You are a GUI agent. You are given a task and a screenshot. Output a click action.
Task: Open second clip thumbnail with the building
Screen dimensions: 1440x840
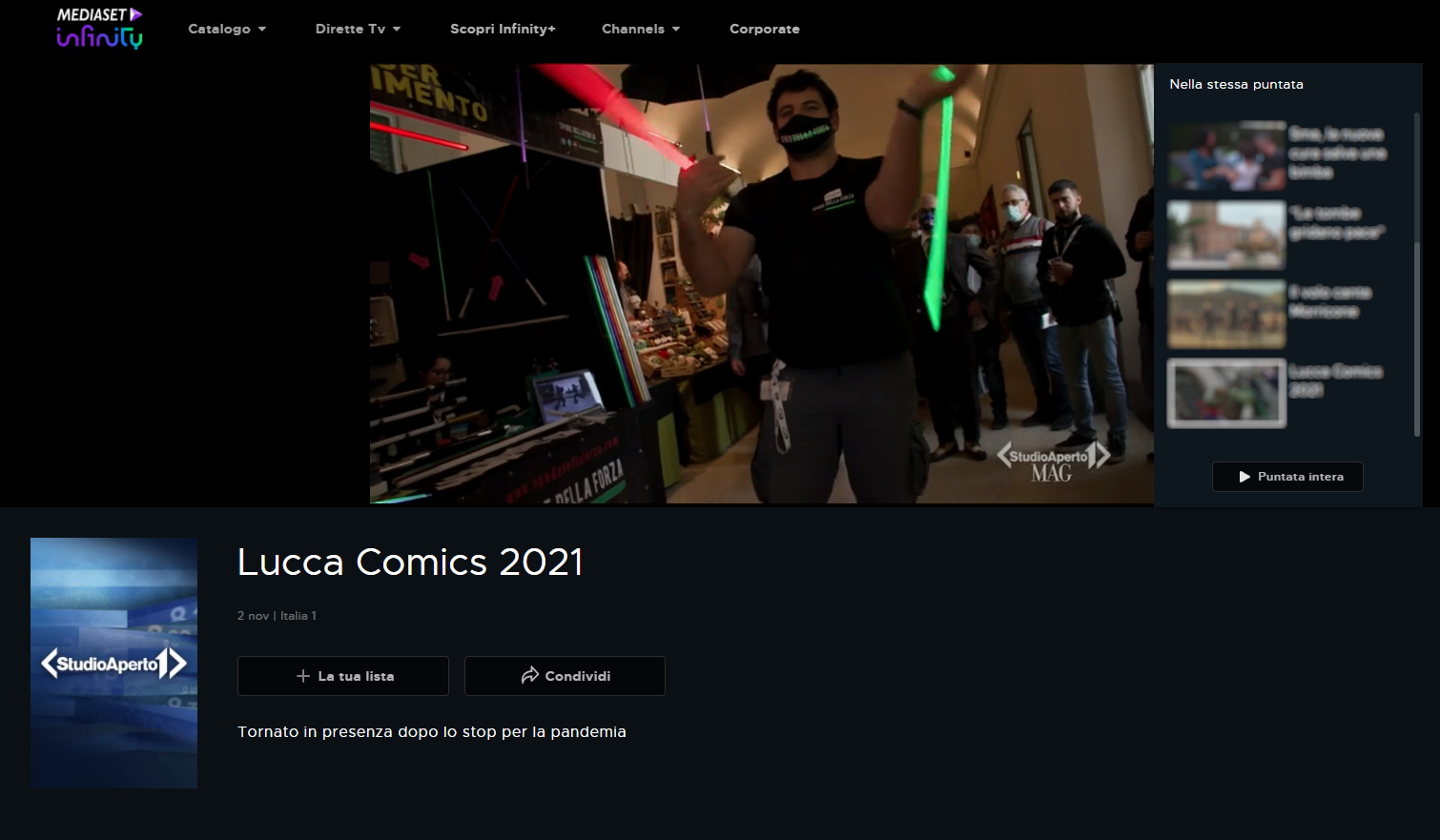coord(1226,235)
